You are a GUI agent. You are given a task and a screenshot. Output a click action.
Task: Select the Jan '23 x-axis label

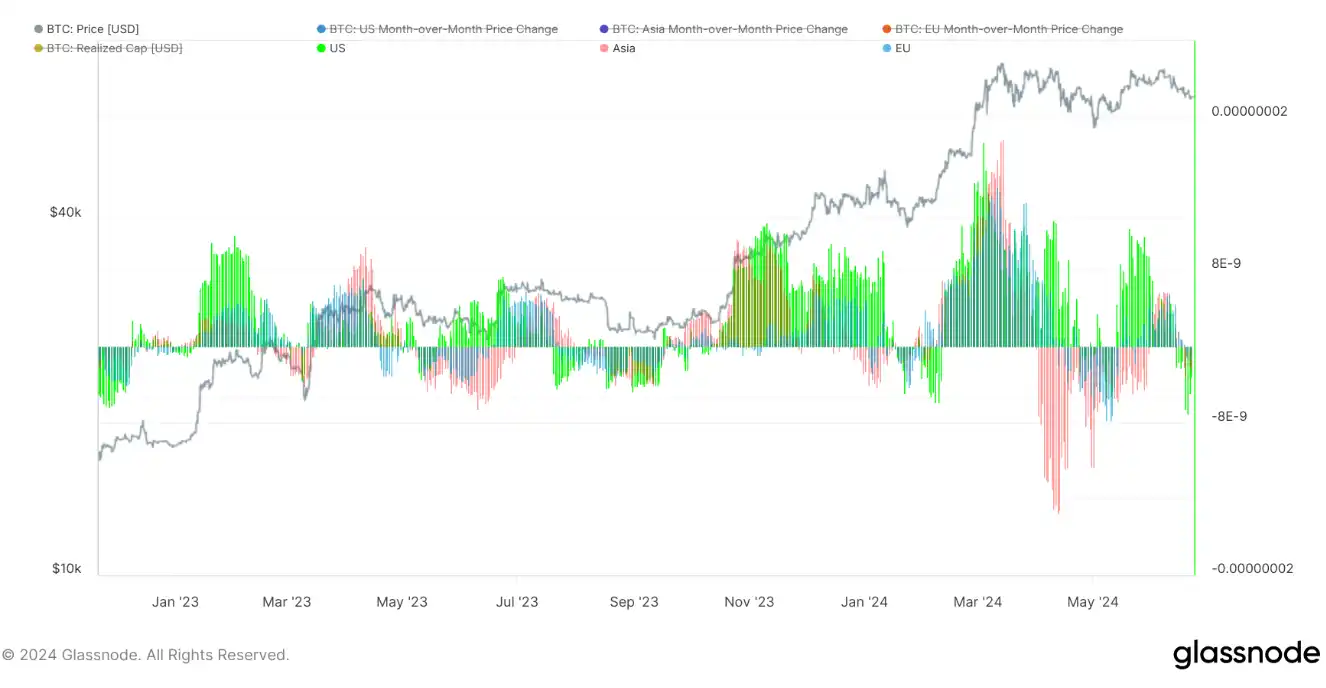point(175,602)
